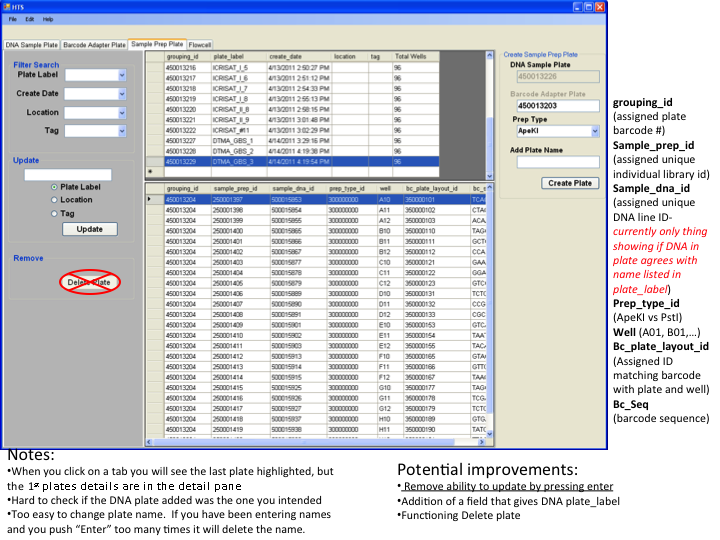Click the well cell A12
Screen dimensions: 720x540
[x=390, y=221]
